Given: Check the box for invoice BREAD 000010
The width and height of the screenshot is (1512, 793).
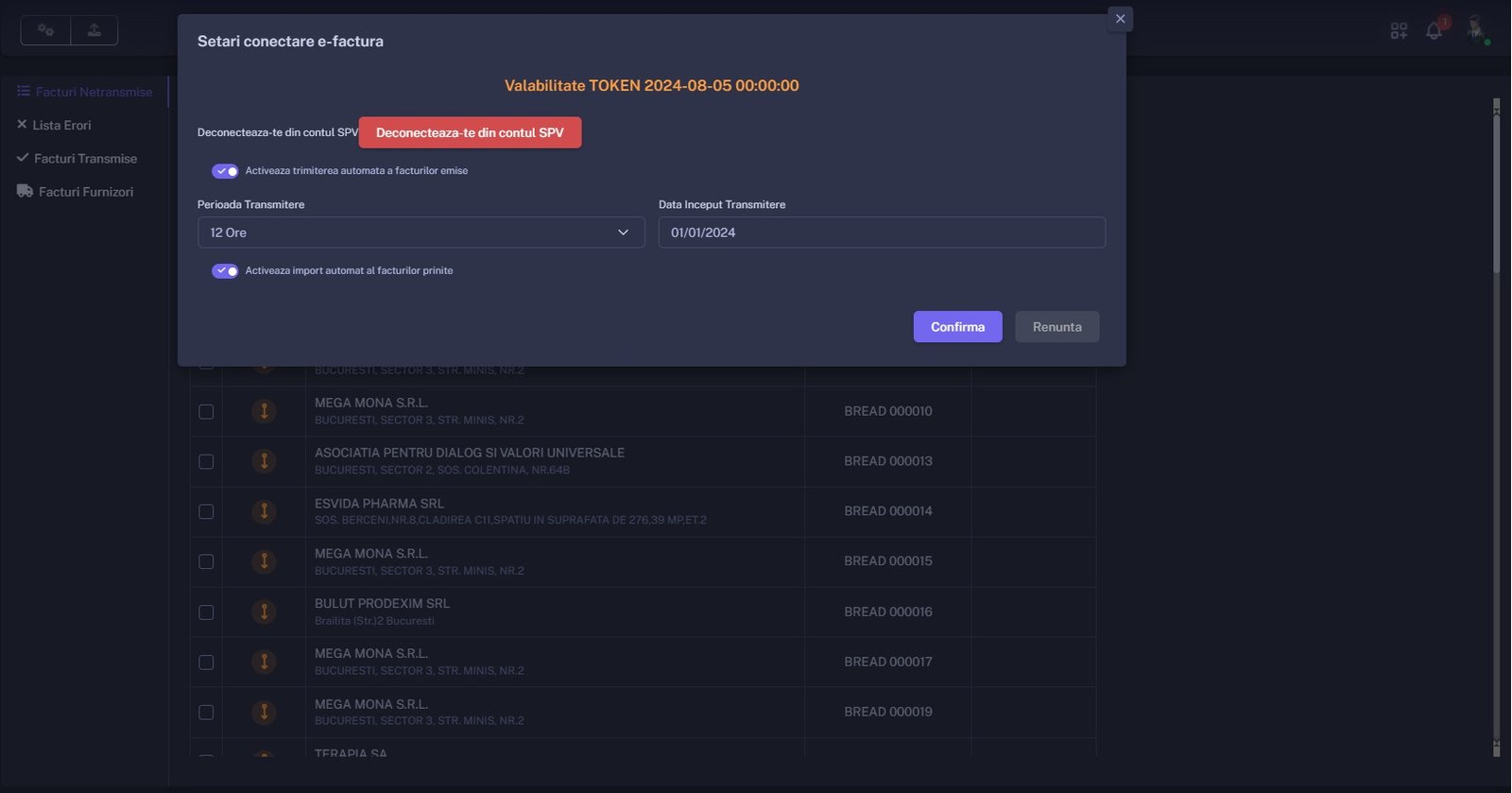Looking at the screenshot, I should point(206,411).
